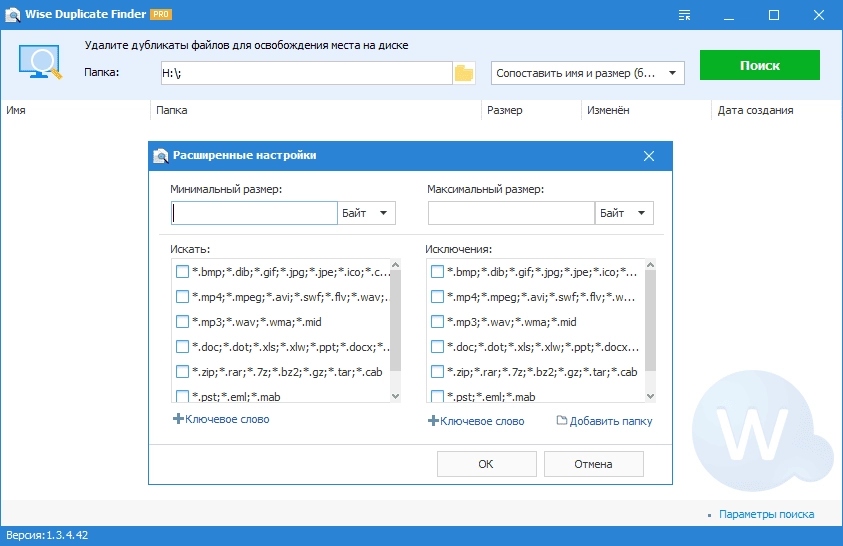Check *.mp3 audio types in Исключения list

tap(437, 321)
